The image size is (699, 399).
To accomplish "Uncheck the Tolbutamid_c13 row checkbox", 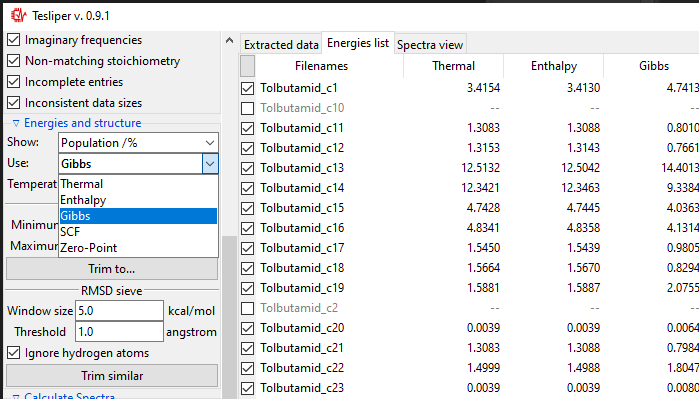I will coord(247,169).
